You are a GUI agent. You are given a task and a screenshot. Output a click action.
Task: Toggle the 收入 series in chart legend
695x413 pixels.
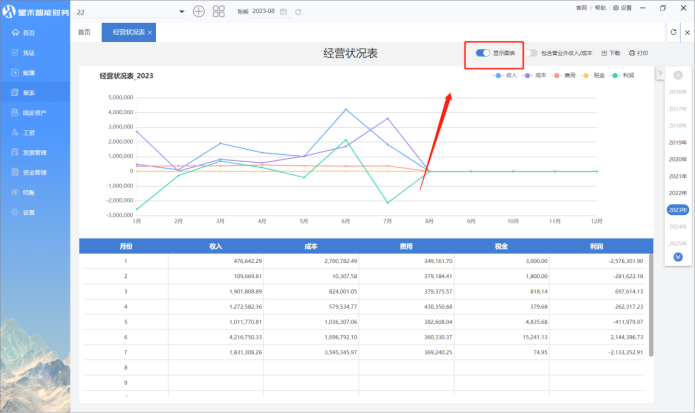pos(505,76)
